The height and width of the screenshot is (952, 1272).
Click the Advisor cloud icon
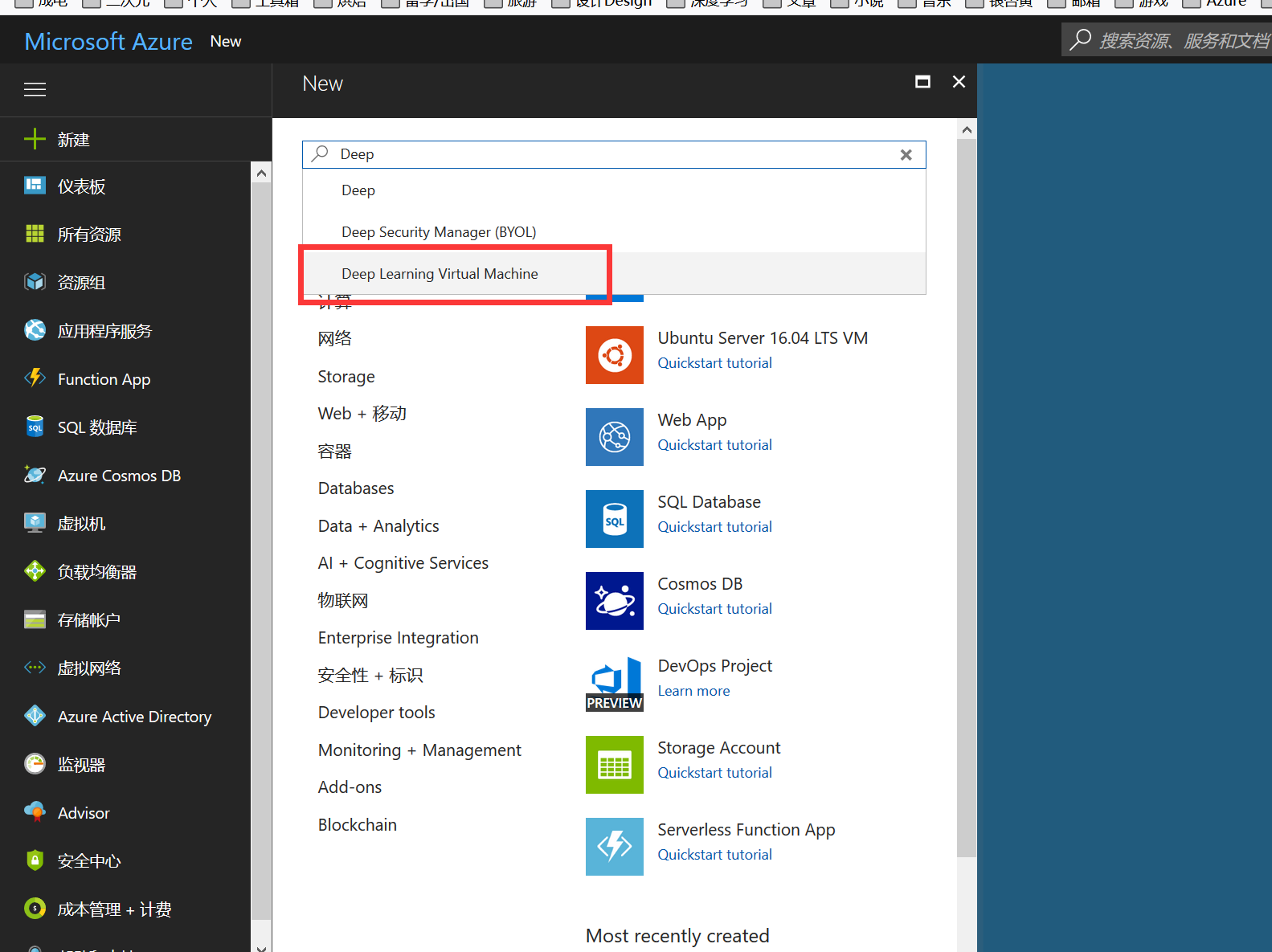(x=35, y=812)
